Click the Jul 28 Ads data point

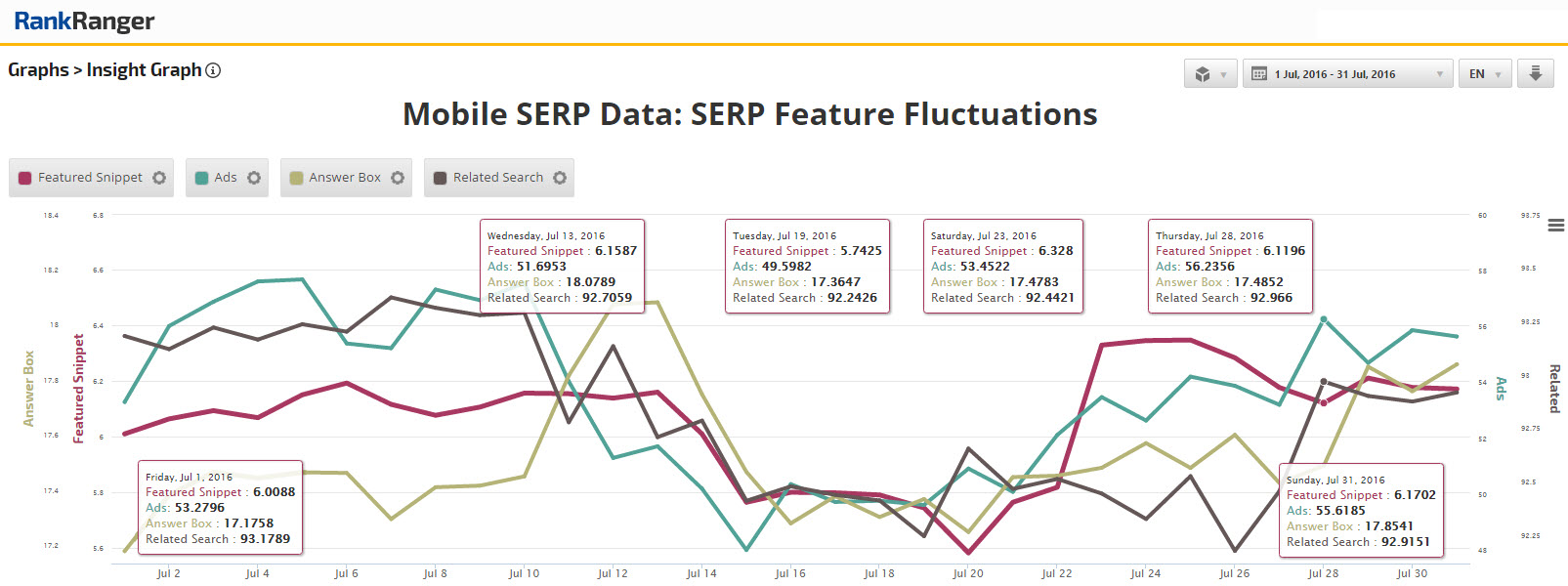click(x=1324, y=319)
